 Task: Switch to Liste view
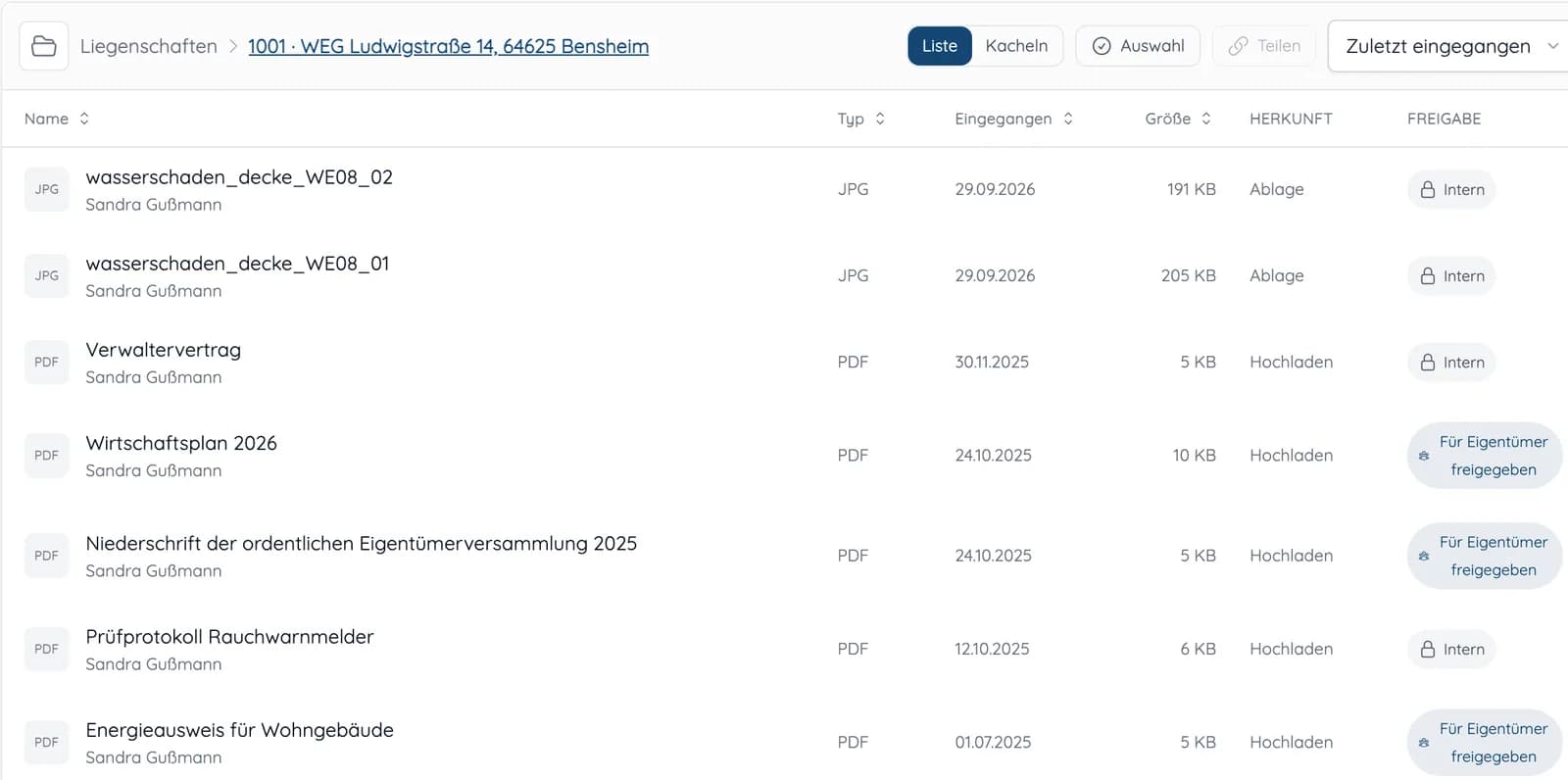click(x=940, y=46)
